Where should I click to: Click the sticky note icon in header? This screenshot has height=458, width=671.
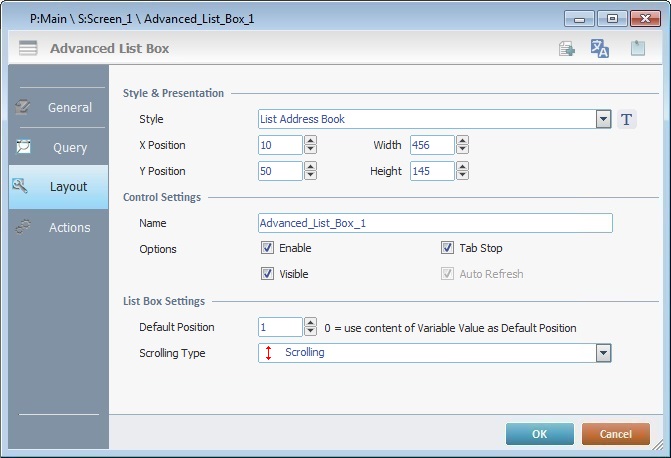637,48
